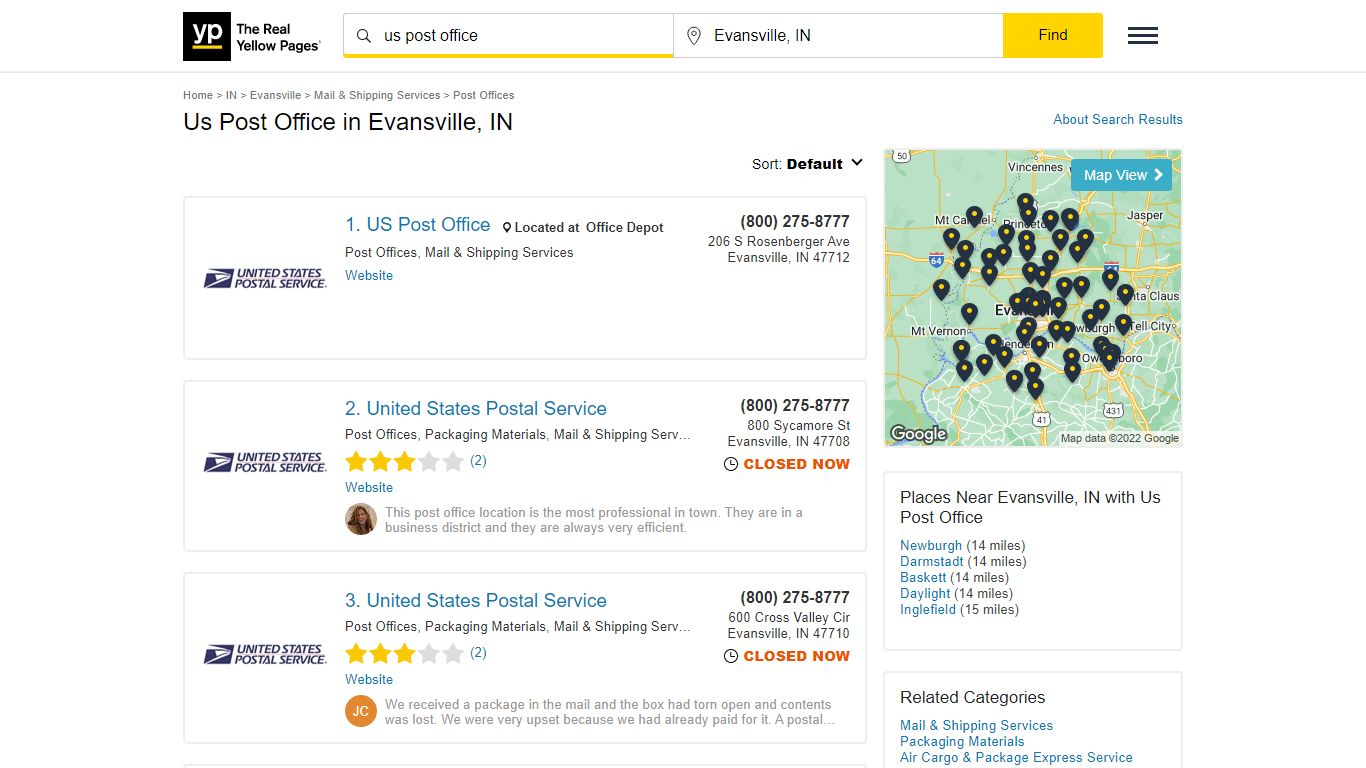The image size is (1366, 768).
Task: Click the Google logo on the map
Action: tap(918, 433)
